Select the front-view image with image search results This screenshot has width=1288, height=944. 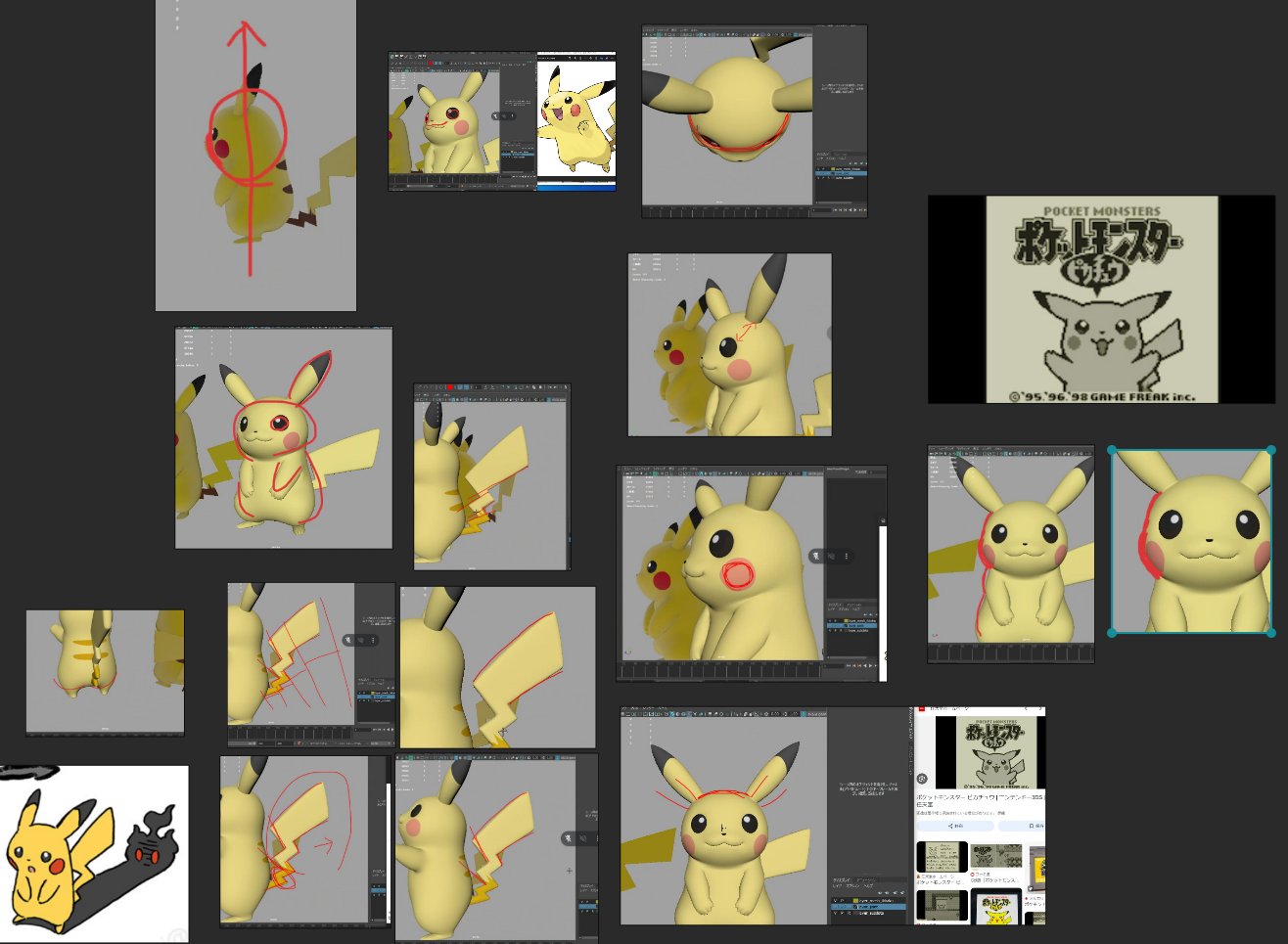tap(833, 816)
